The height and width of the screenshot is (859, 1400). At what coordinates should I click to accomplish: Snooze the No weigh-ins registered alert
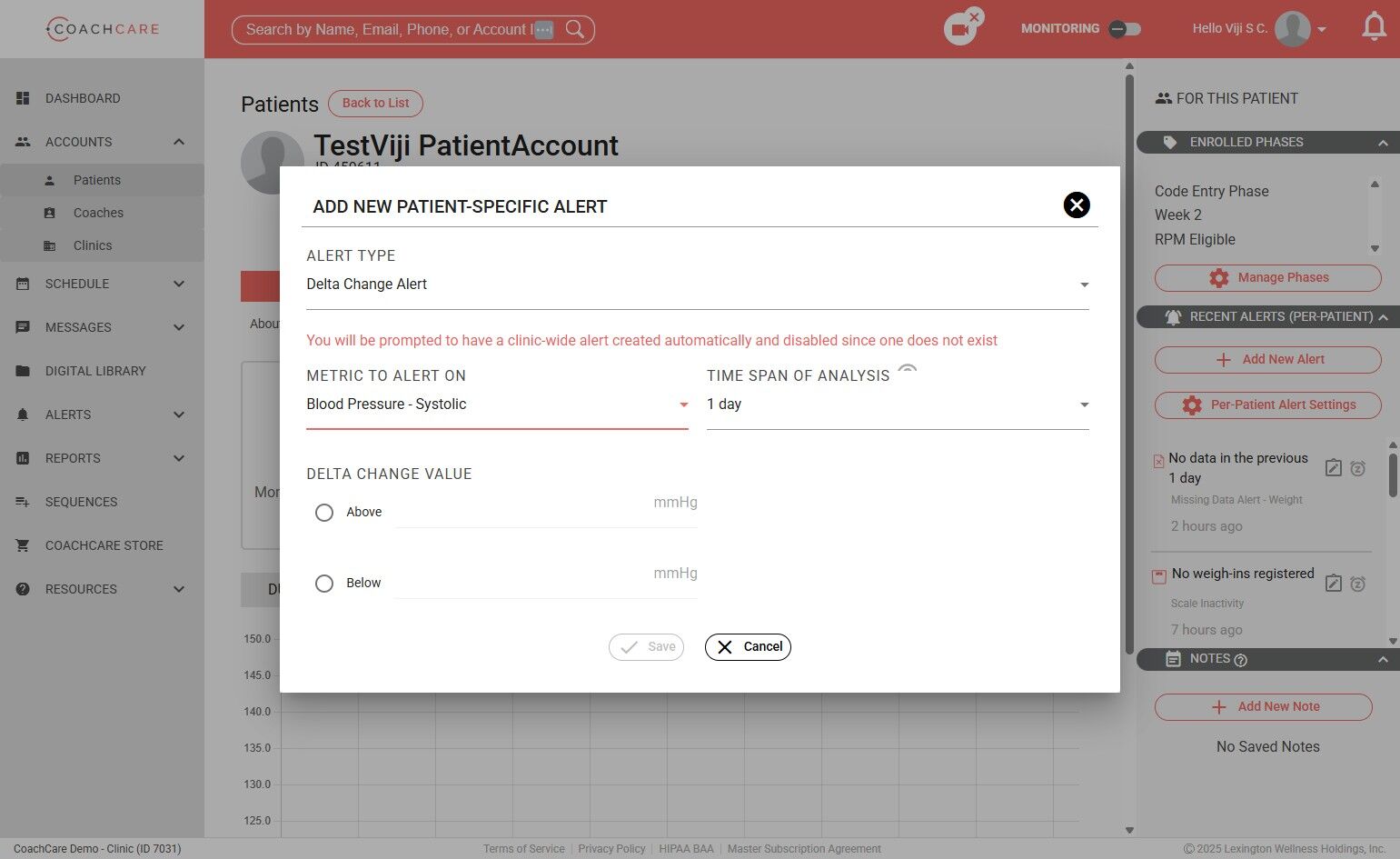pyautogui.click(x=1357, y=584)
